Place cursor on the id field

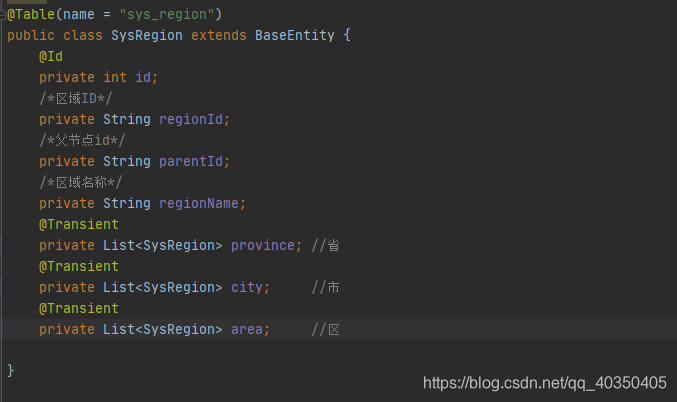(x=143, y=77)
